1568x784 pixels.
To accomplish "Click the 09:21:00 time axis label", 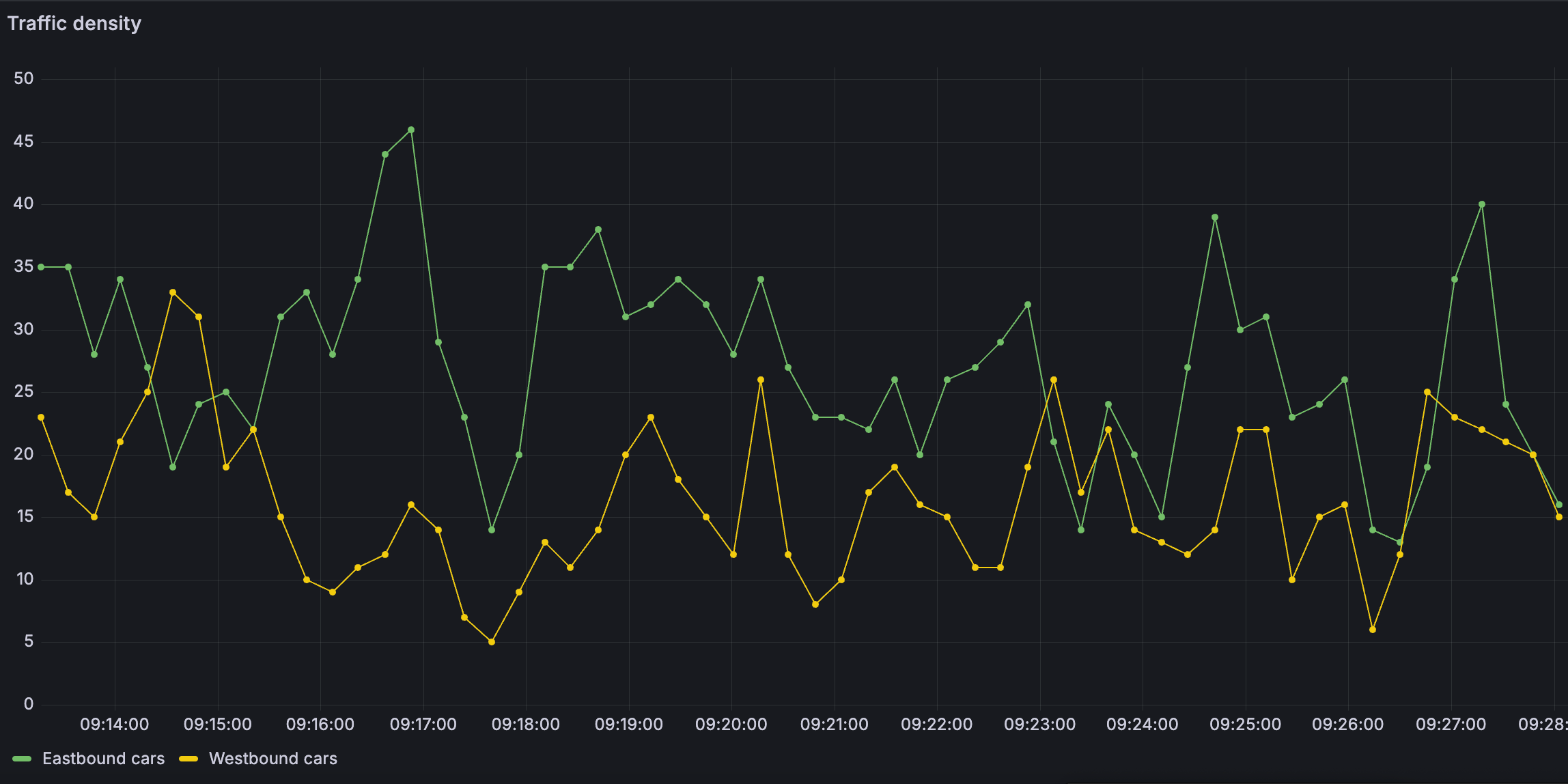I will coord(835,724).
